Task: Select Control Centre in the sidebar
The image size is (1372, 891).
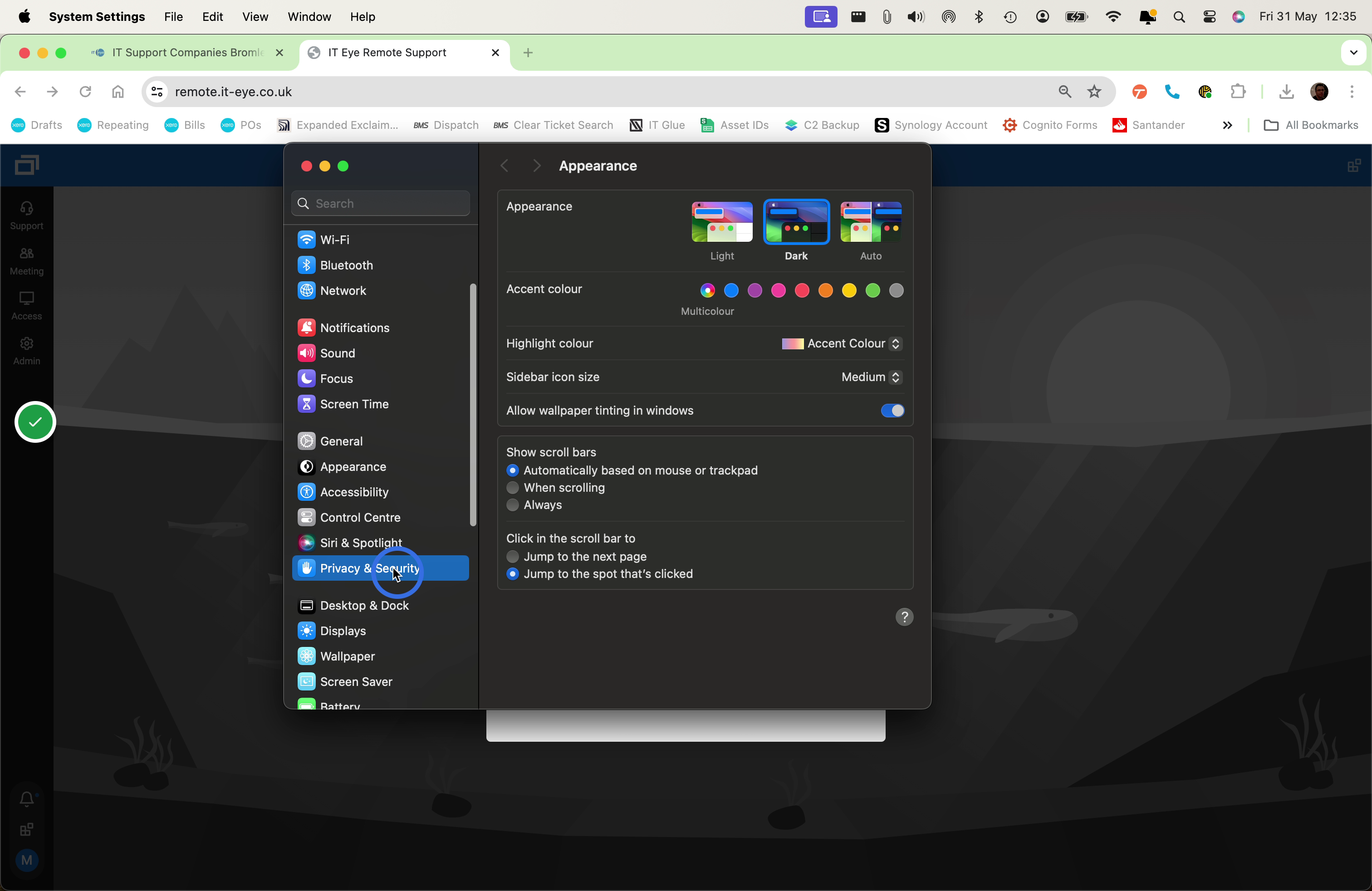Action: click(x=381, y=517)
